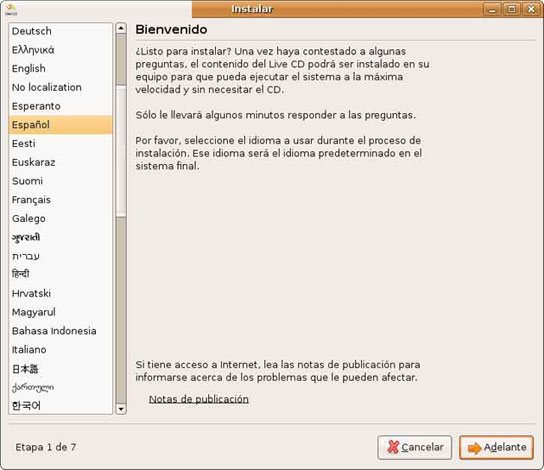Select the highlighted Español entry
The image size is (544, 470).
coord(61,125)
